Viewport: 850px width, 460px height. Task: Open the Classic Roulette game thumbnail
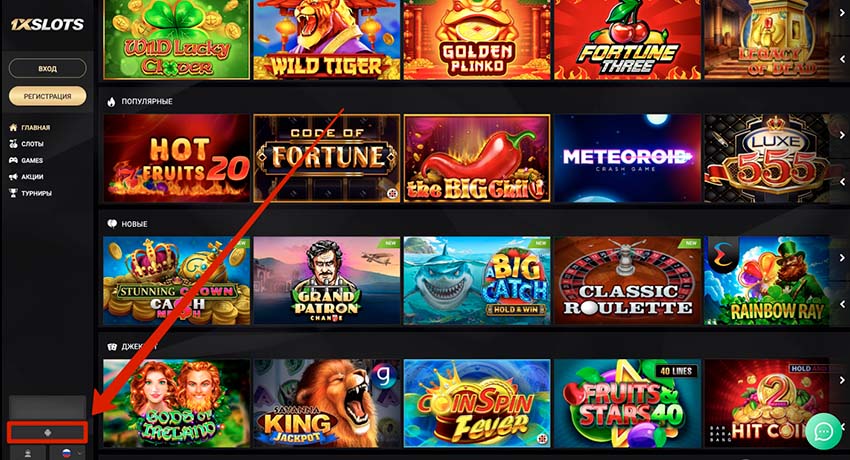(x=627, y=281)
